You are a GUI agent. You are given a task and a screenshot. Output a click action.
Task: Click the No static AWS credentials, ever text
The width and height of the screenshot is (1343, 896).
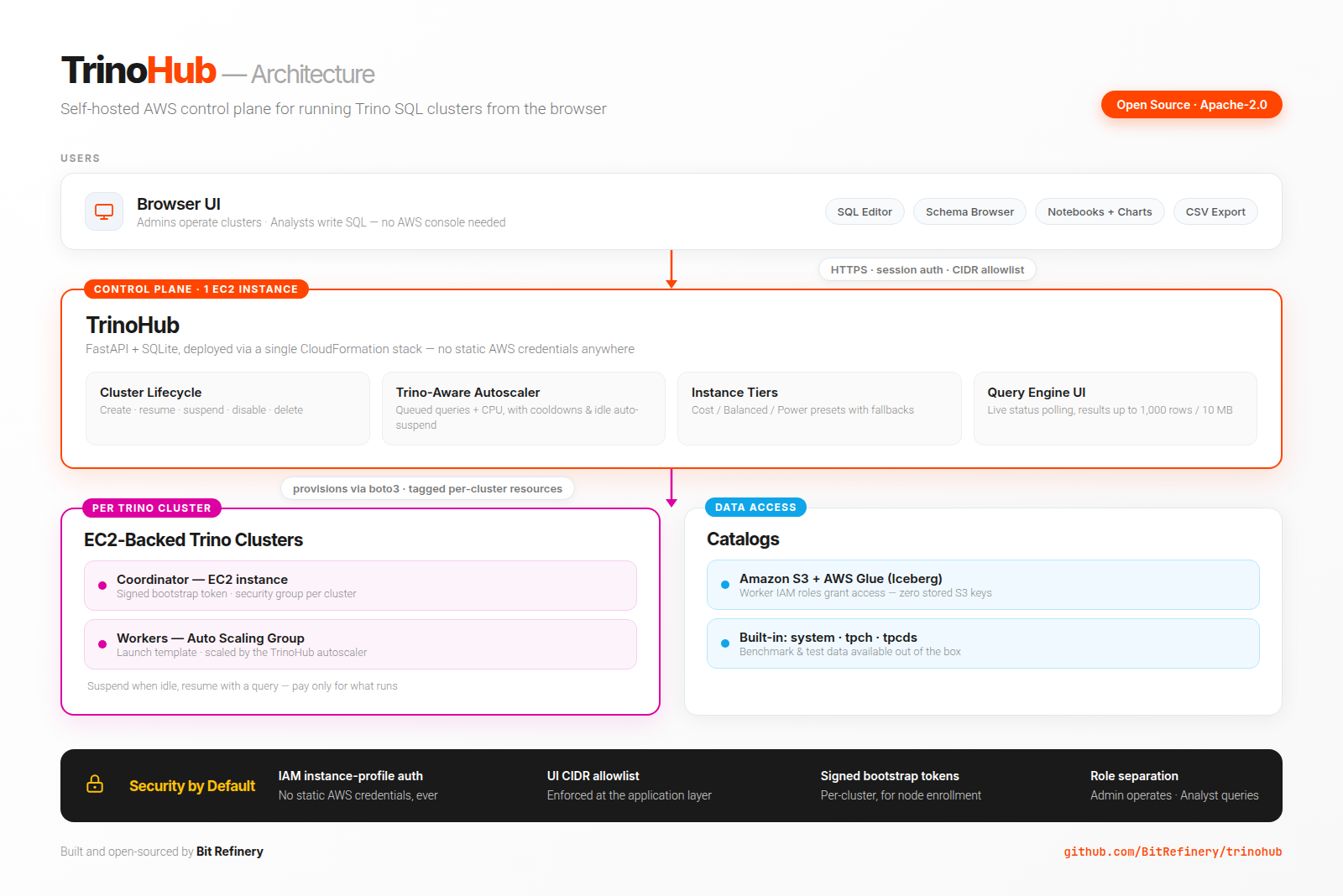pyautogui.click(x=358, y=795)
